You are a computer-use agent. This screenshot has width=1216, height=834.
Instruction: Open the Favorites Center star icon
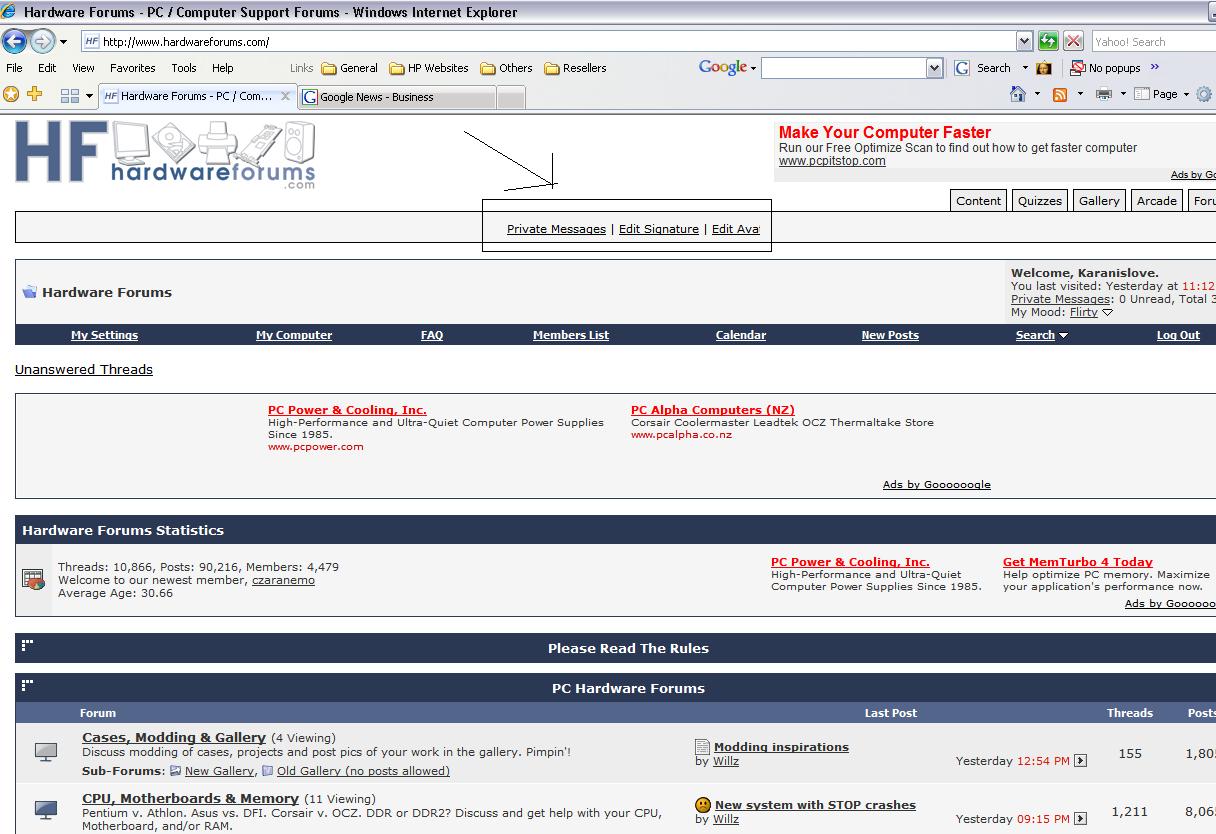pyautogui.click(x=11, y=95)
